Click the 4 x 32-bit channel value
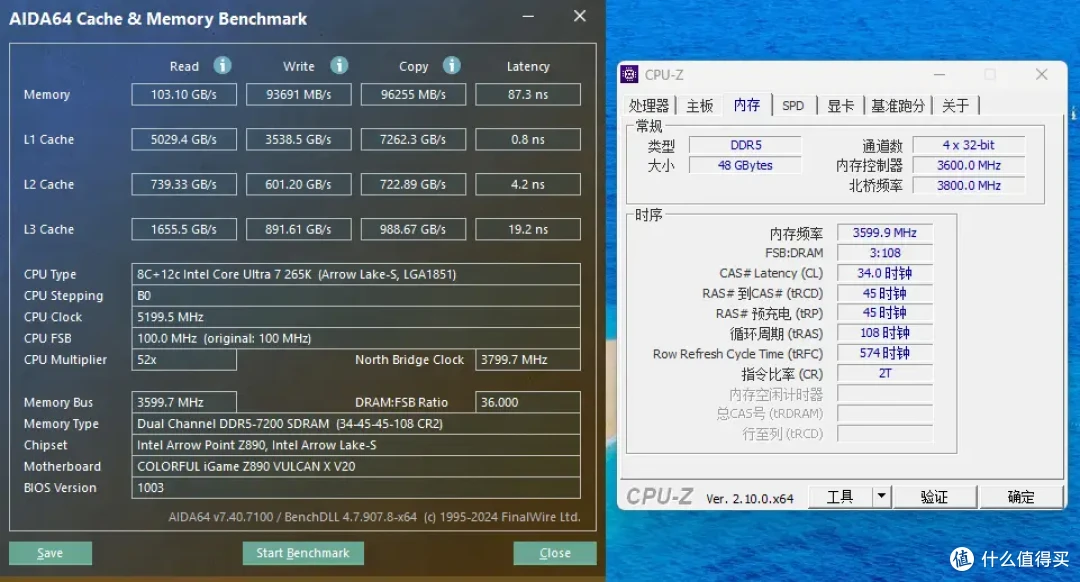 click(x=968, y=145)
